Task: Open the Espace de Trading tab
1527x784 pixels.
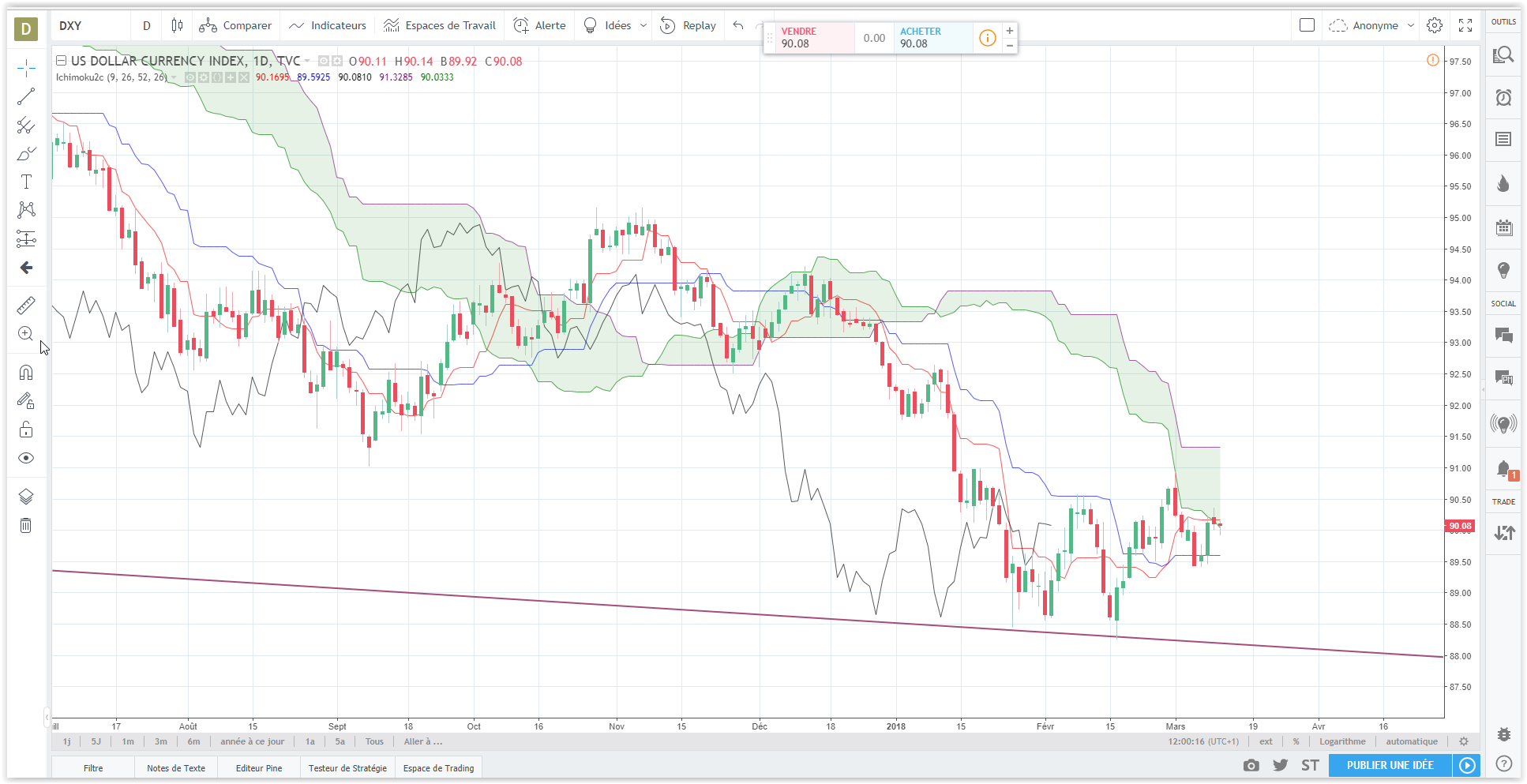Action: click(439, 767)
